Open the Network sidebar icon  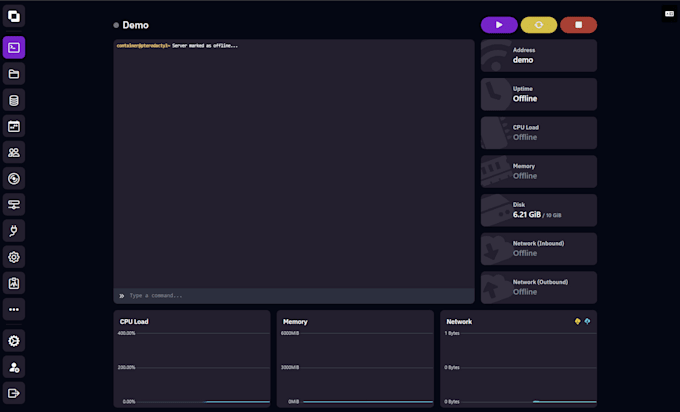tap(14, 205)
